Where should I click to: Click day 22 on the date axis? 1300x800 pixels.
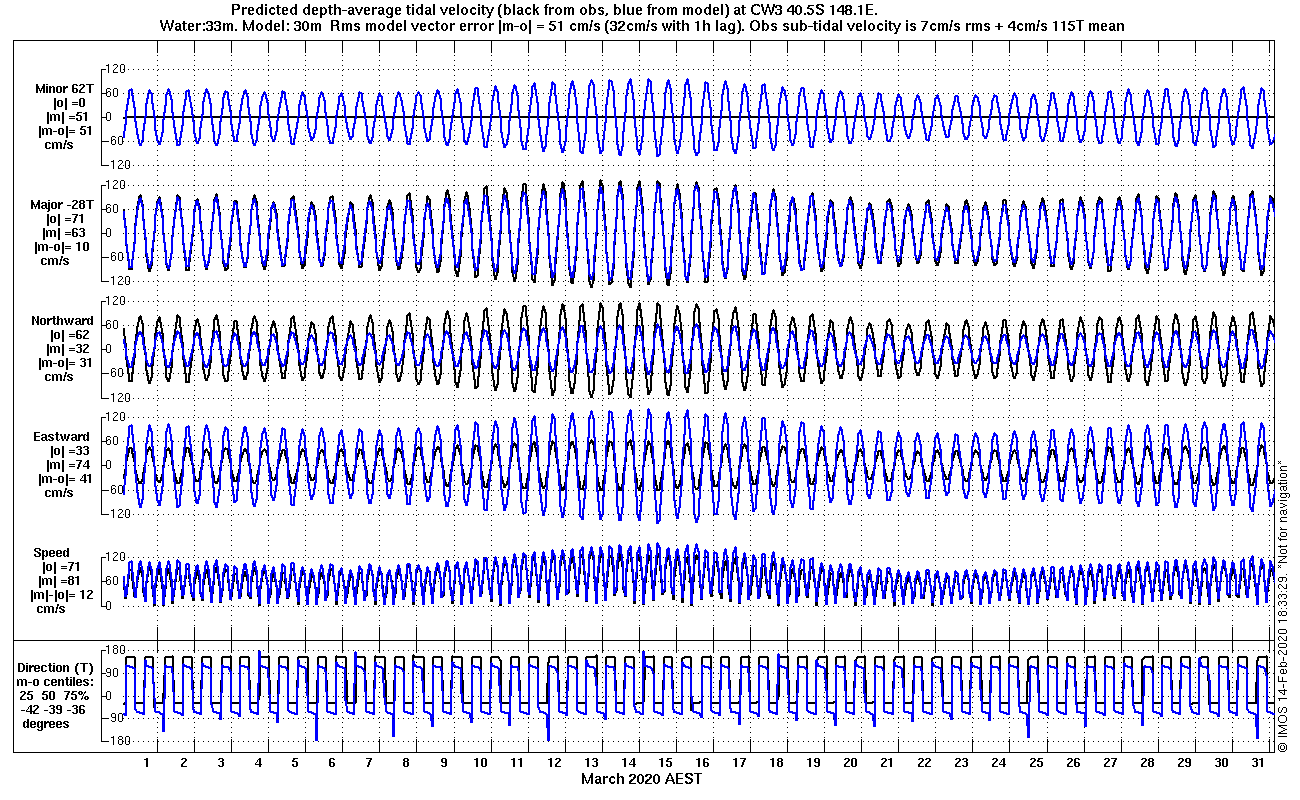click(924, 763)
